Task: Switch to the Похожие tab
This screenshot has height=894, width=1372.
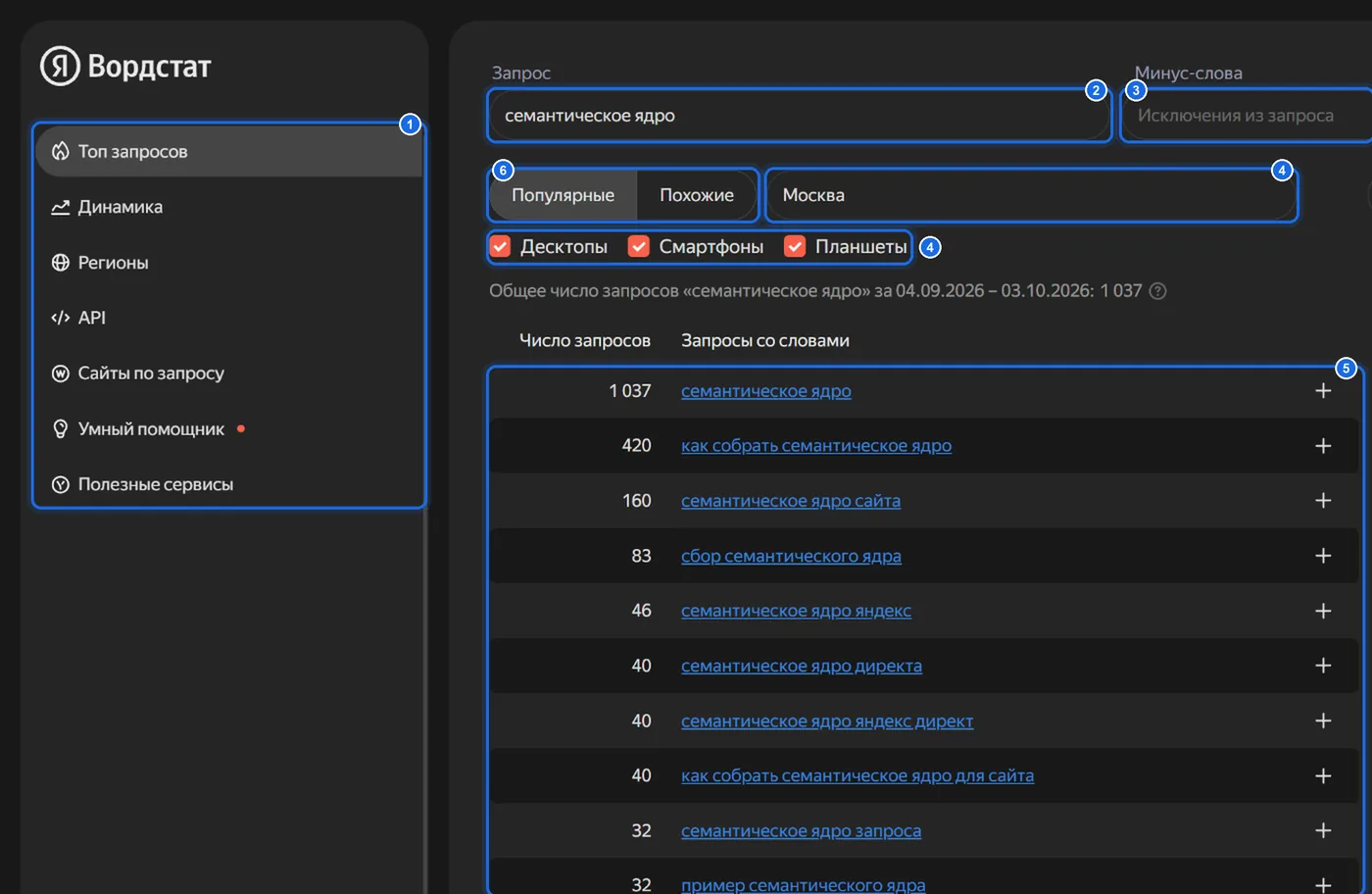Action: [x=697, y=195]
